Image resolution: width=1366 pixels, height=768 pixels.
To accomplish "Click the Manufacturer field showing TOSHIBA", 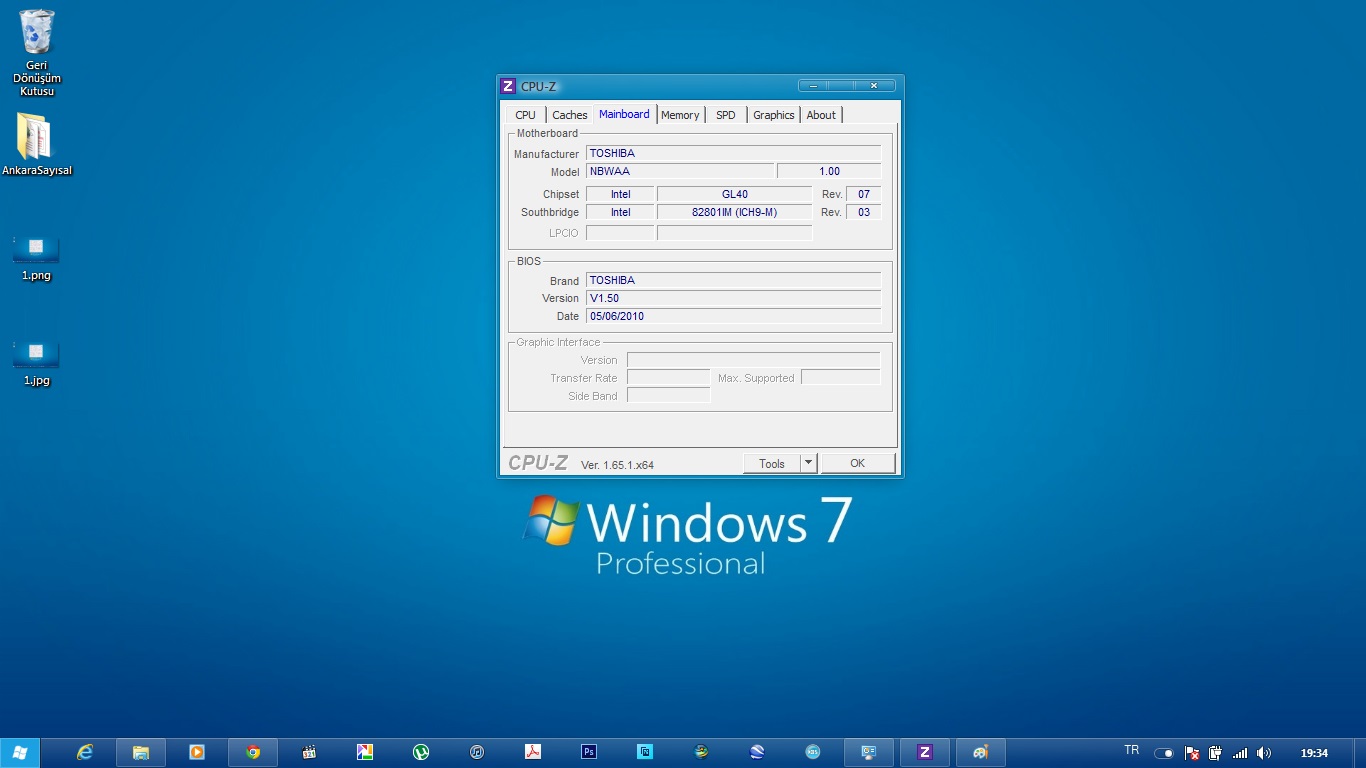I will coord(733,153).
